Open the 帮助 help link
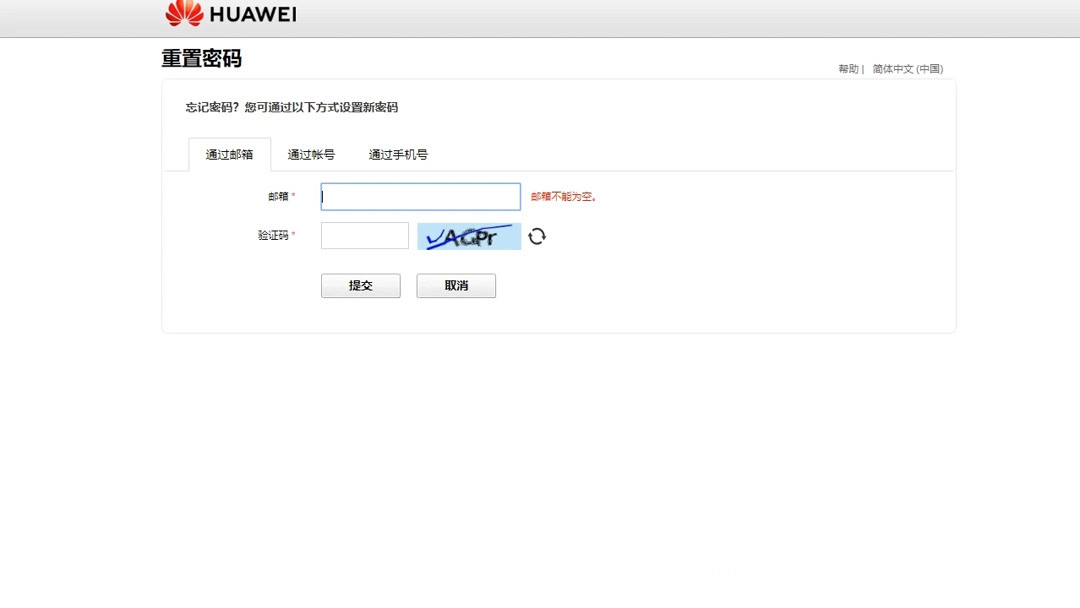Image resolution: width=1080 pixels, height=608 pixels. [846, 68]
